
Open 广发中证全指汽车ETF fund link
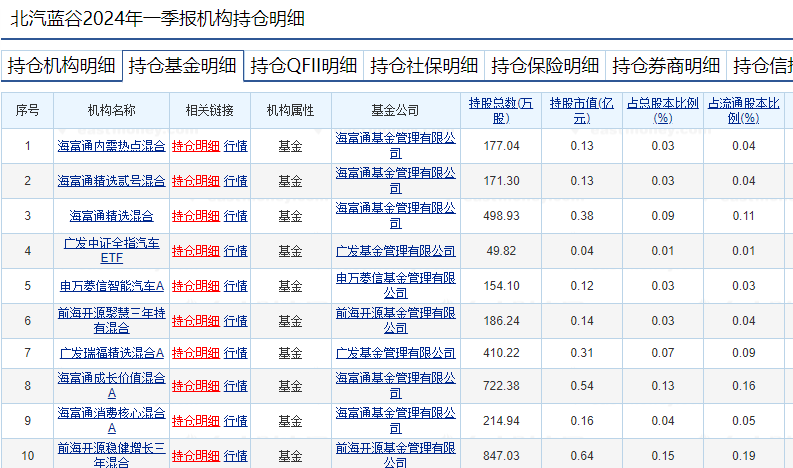pyautogui.click(x=111, y=251)
